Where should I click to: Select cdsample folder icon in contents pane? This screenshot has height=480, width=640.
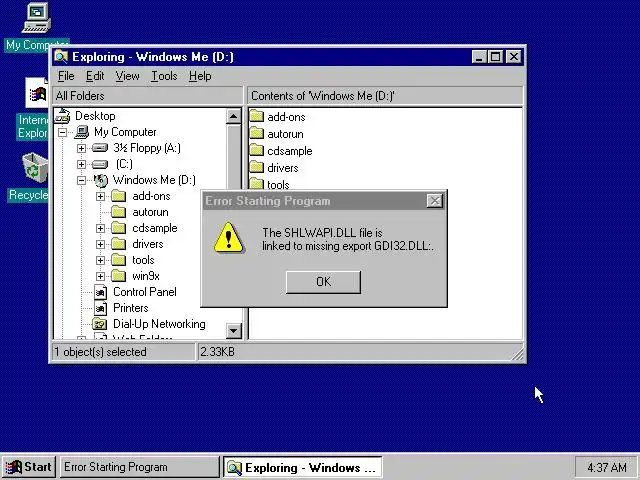(257, 150)
